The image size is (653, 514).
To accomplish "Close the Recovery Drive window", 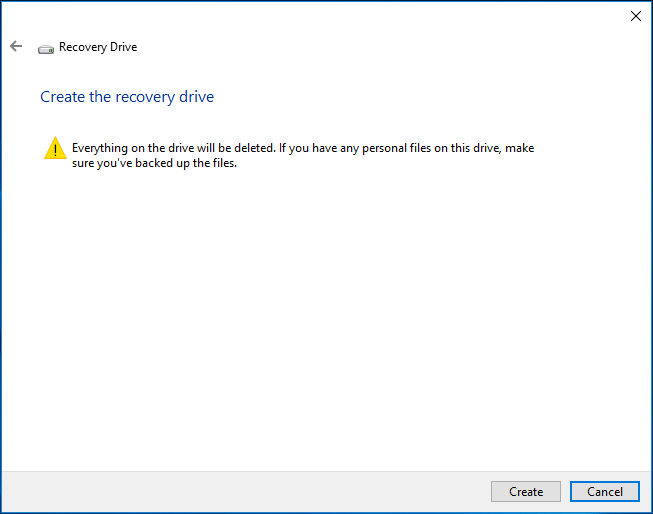I will (635, 16).
